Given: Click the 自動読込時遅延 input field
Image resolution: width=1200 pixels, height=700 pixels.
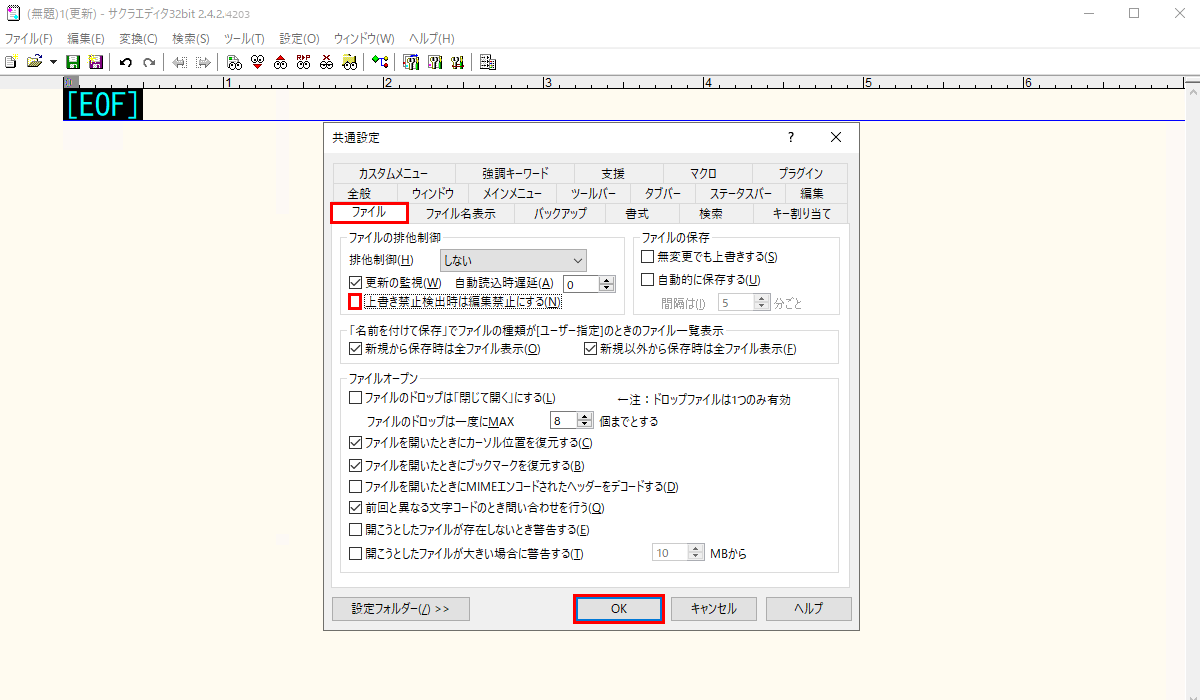Looking at the screenshot, I should [x=580, y=284].
